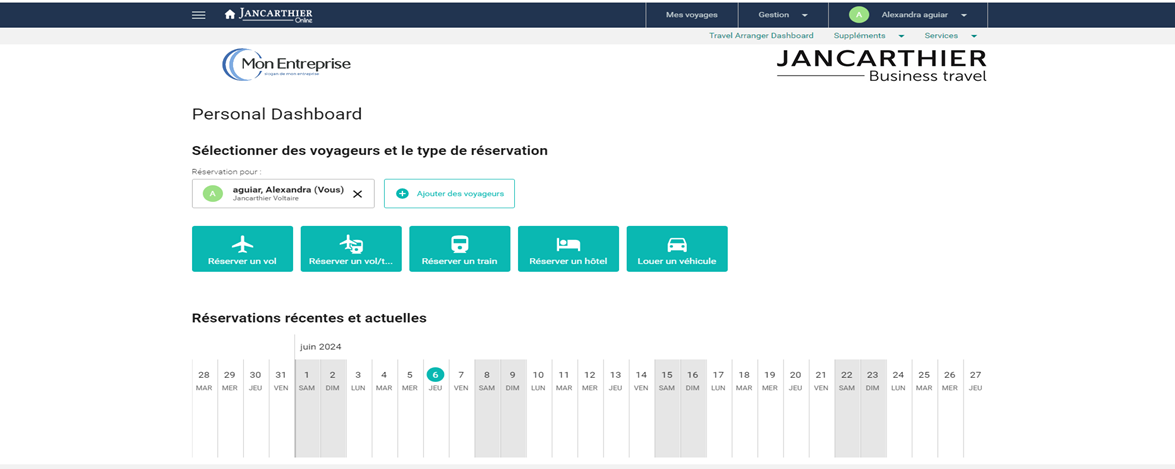Go to Travel Arranger Dashboard
The width and height of the screenshot is (1175, 469).
coord(761,36)
